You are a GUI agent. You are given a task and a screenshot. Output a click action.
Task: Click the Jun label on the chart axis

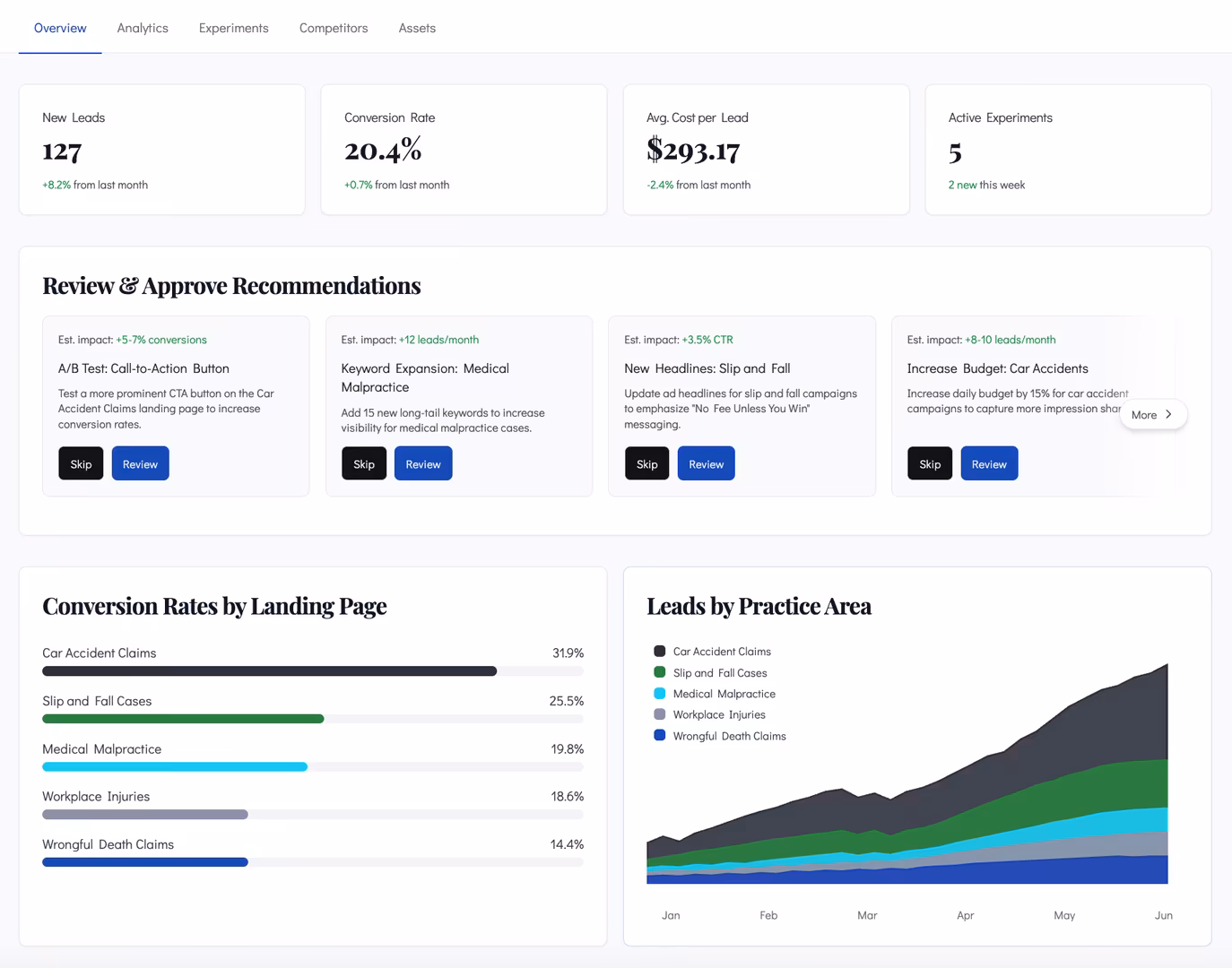[x=1163, y=915]
